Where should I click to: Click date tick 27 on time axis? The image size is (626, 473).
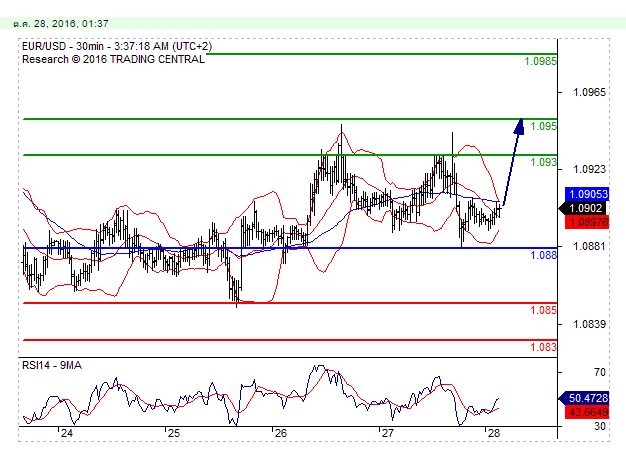click(387, 433)
